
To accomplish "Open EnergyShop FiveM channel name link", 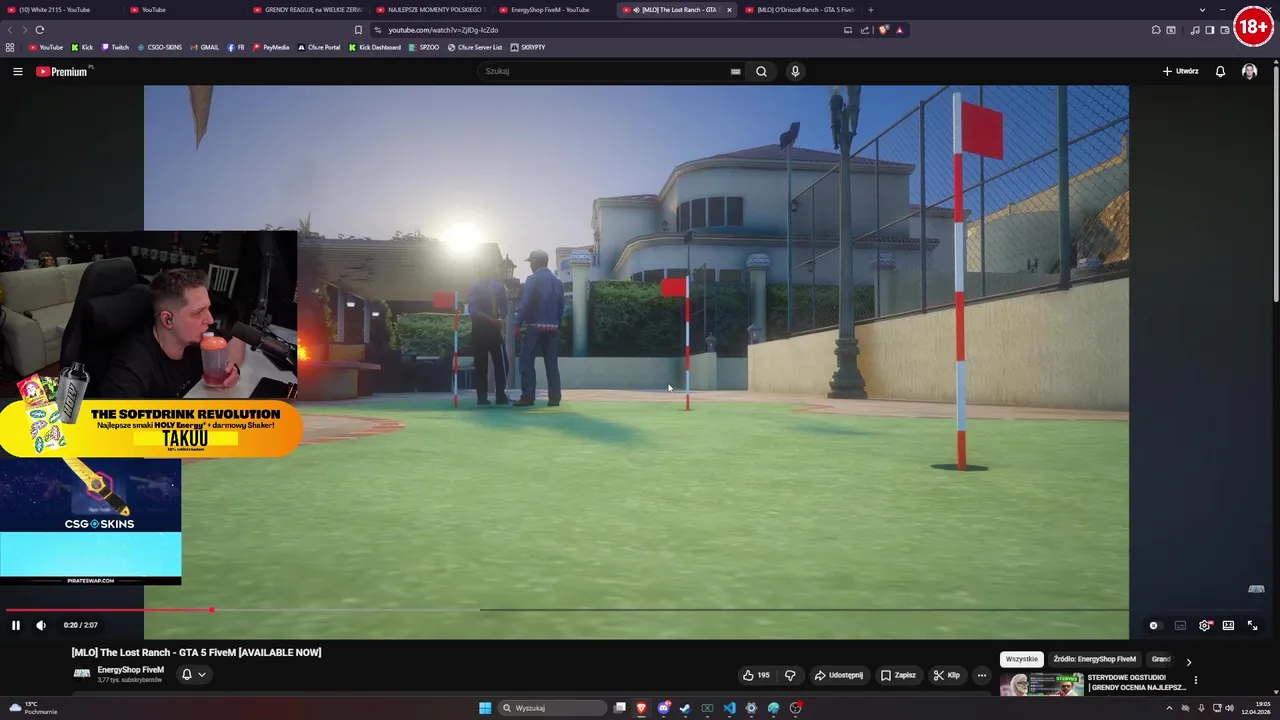I will pyautogui.click(x=130, y=670).
